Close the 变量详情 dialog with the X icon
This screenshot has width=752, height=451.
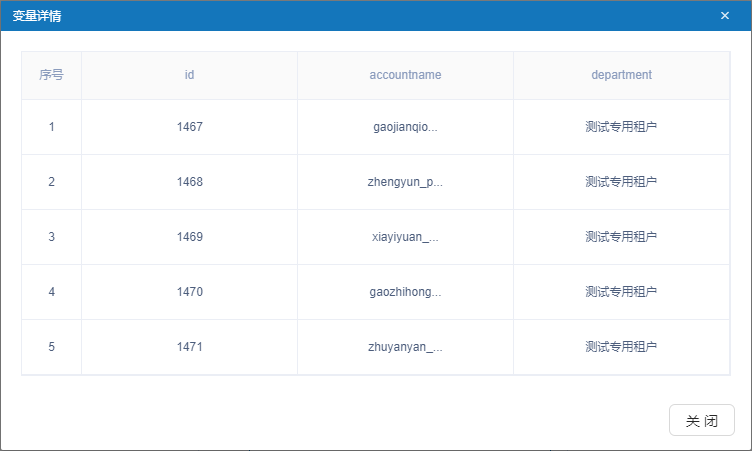(725, 16)
